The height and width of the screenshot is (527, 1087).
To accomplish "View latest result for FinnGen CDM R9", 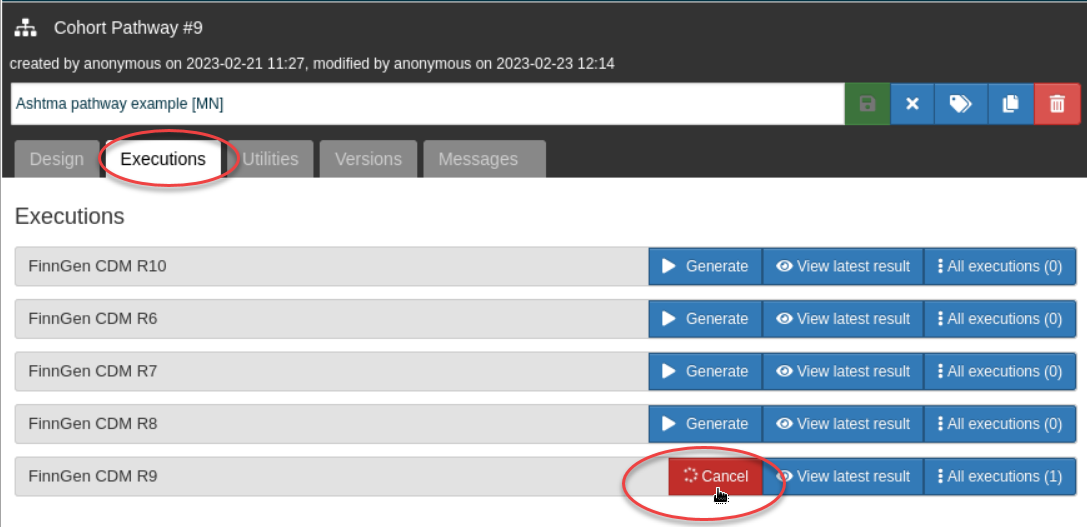I will coord(843,476).
